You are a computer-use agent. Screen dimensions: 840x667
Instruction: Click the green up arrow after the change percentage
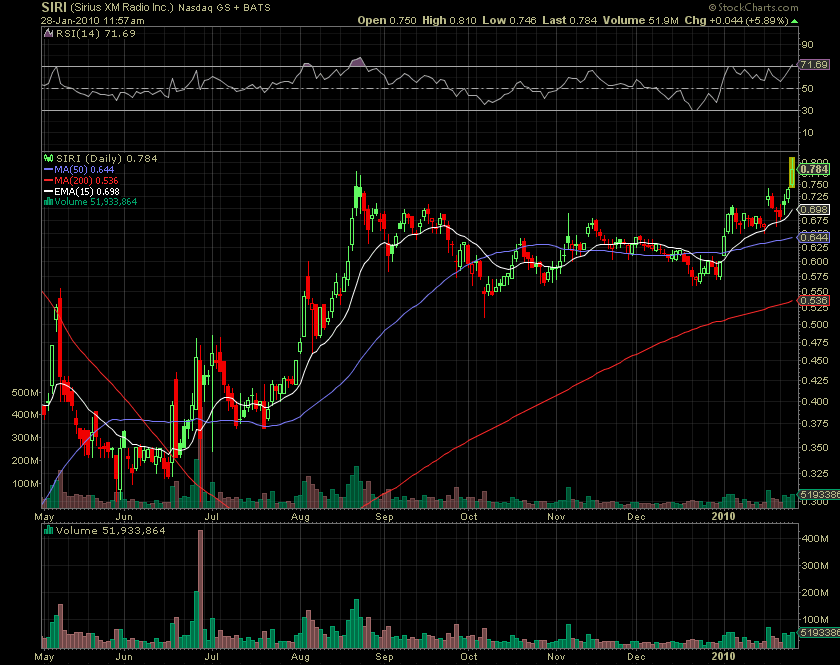pos(794,21)
